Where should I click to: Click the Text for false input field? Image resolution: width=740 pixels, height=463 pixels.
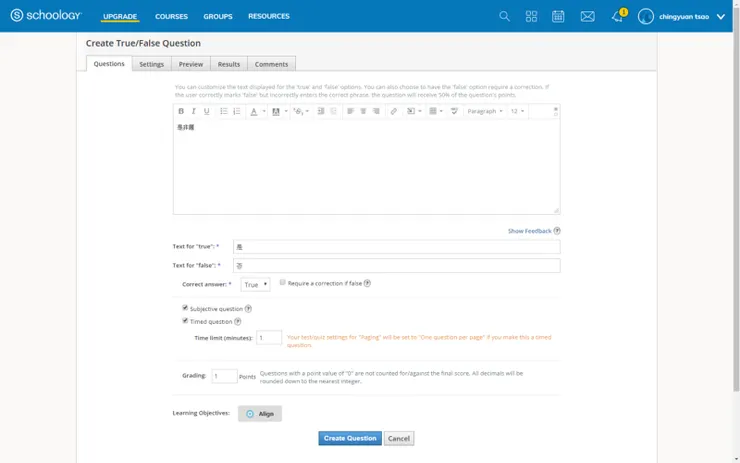(396, 266)
